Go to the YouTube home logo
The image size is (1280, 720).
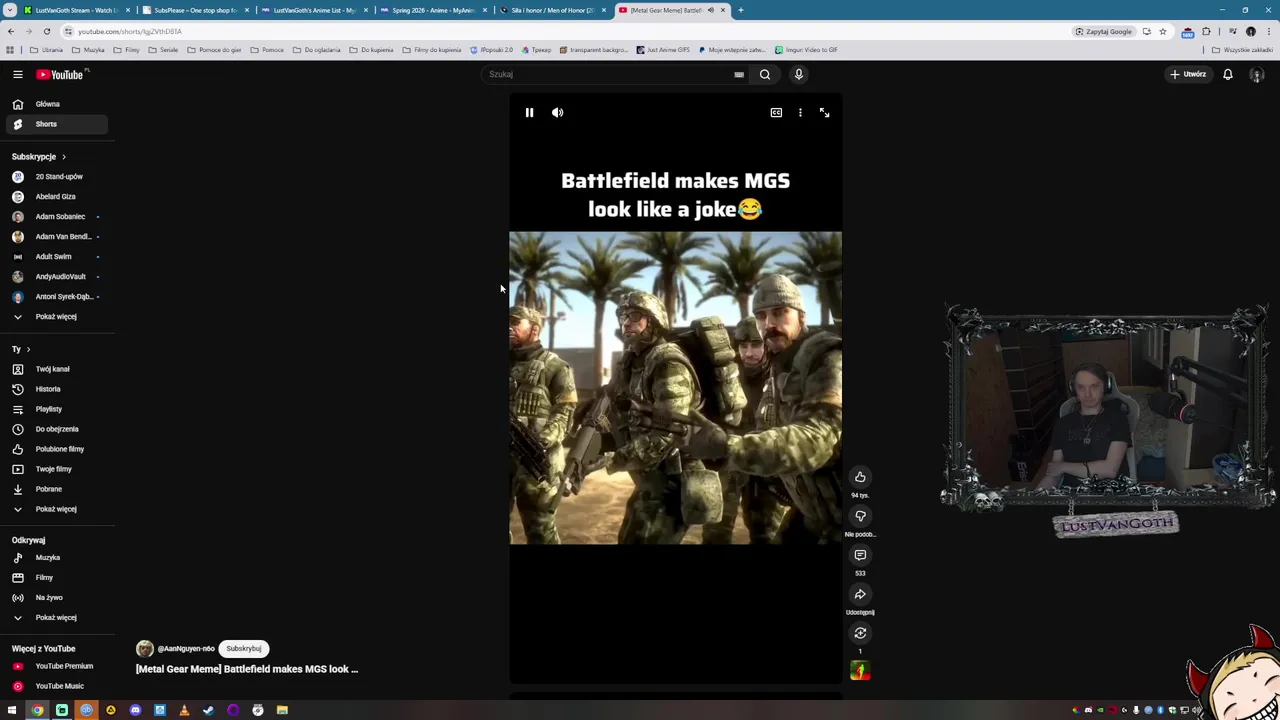(60, 74)
